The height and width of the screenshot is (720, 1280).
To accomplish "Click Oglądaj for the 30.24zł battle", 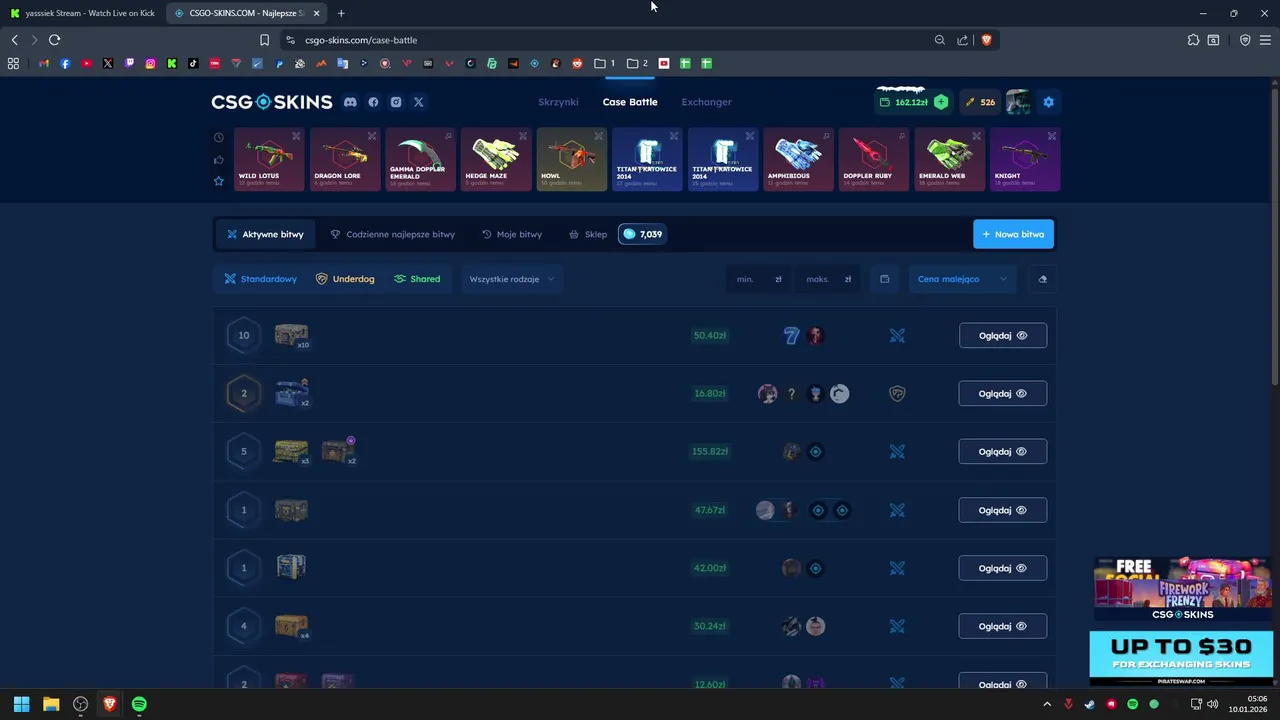I will point(1003,626).
